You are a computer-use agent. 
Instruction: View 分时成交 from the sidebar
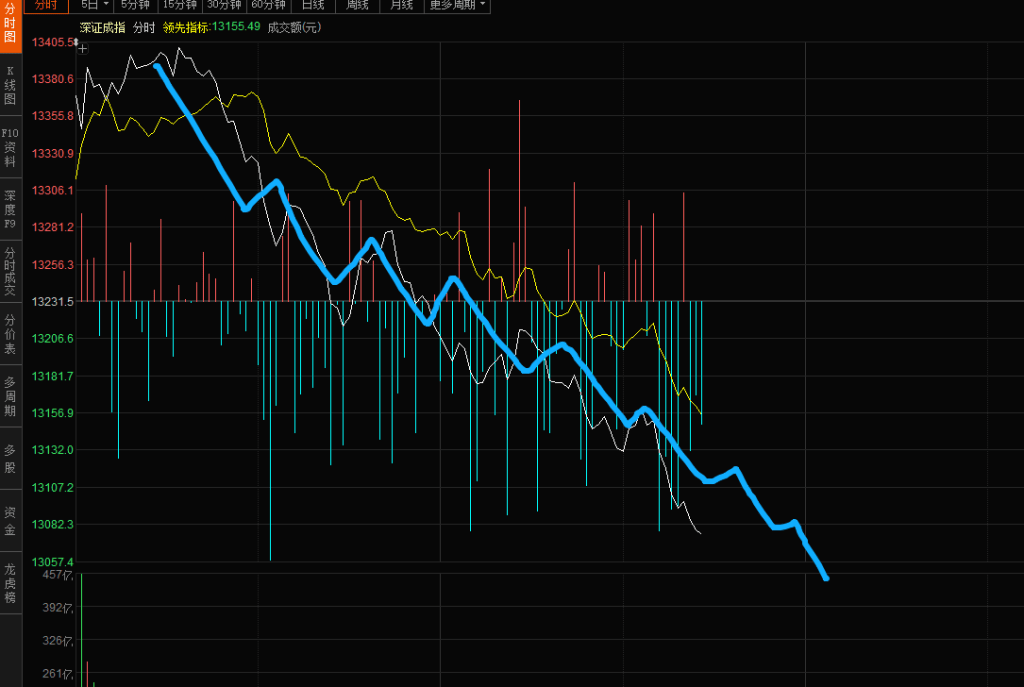click(x=10, y=271)
